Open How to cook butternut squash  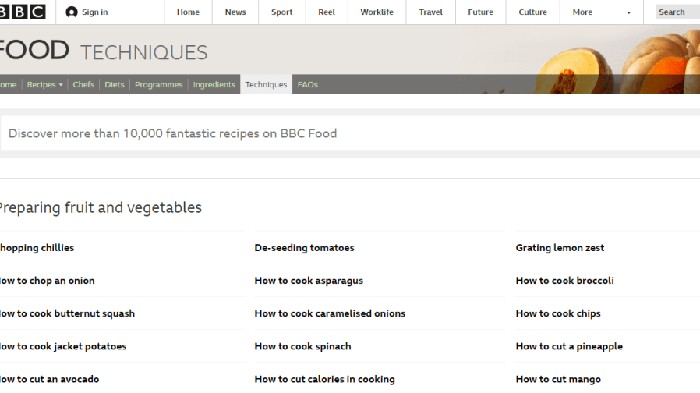tap(67, 314)
